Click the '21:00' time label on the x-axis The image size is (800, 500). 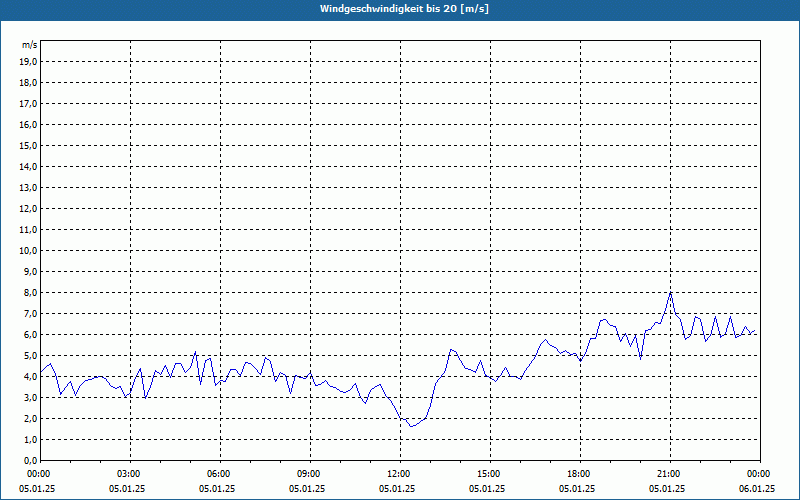[670, 474]
